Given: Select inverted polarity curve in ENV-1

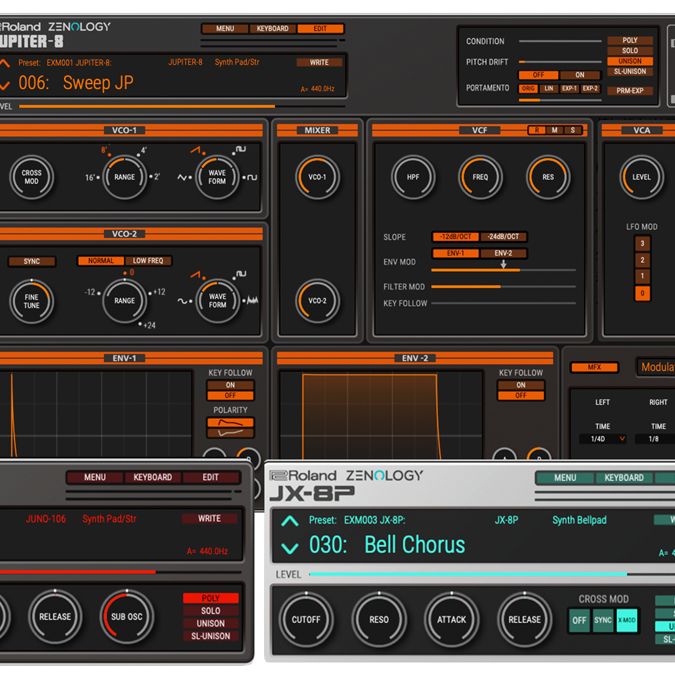Looking at the screenshot, I should (x=230, y=433).
